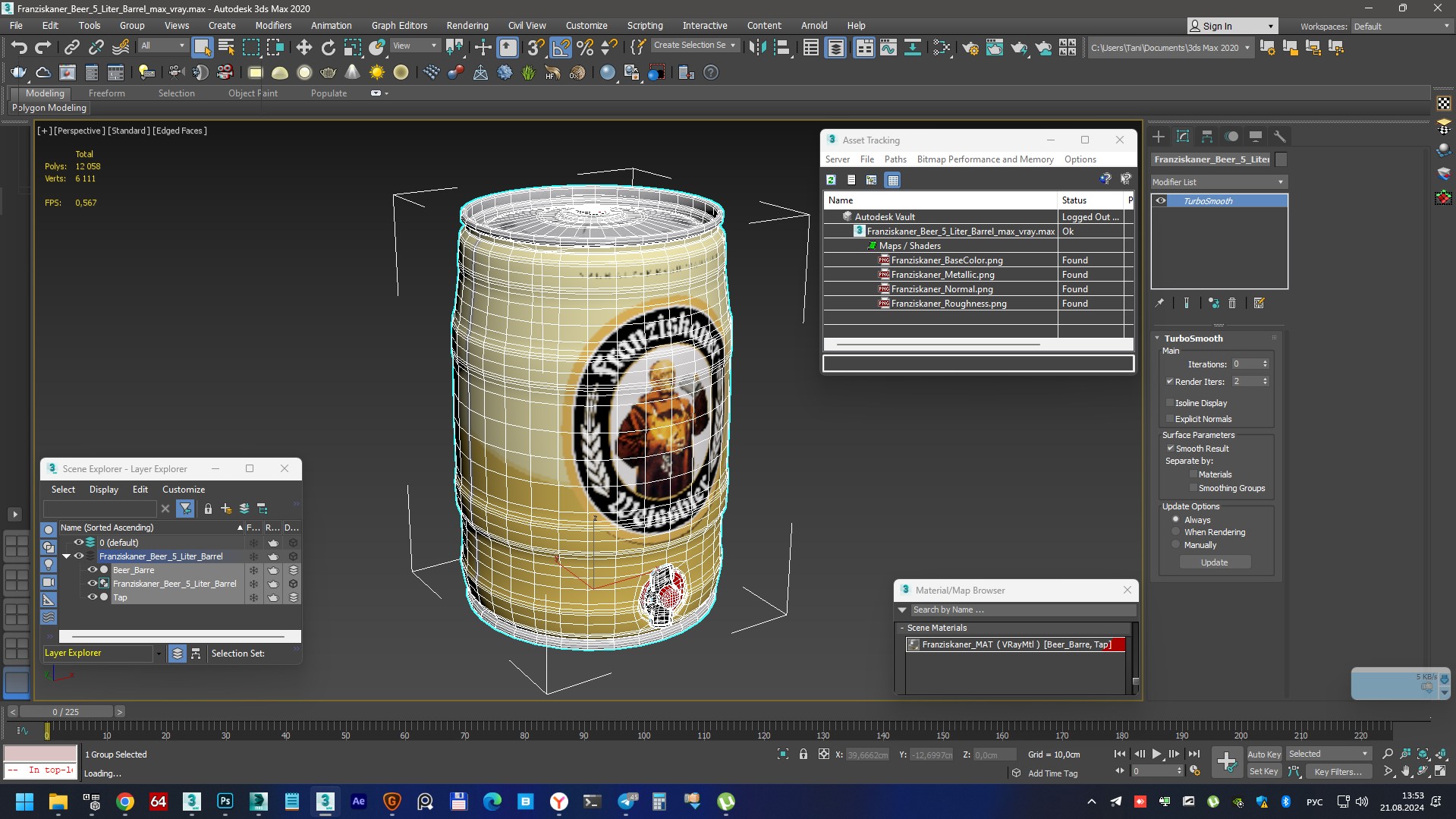Open the All selection filter dropdown
The image size is (1456, 819).
click(x=162, y=46)
